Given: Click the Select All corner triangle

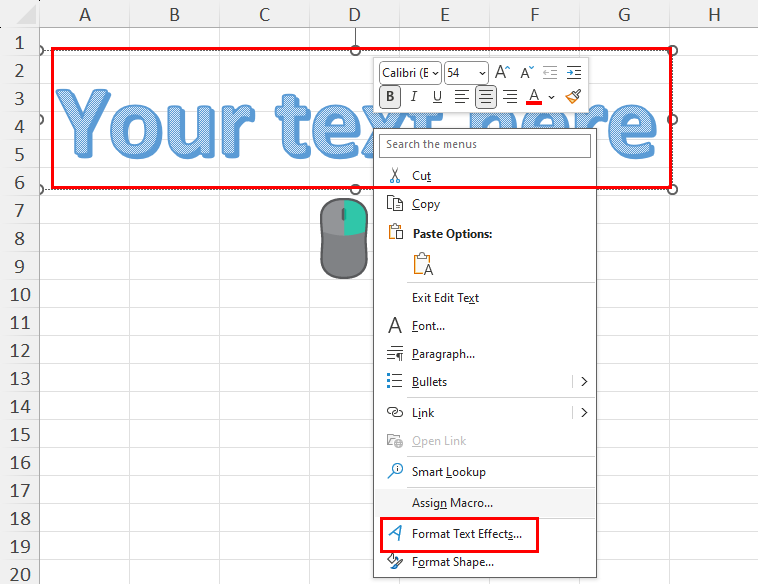Looking at the screenshot, I should tap(25, 15).
